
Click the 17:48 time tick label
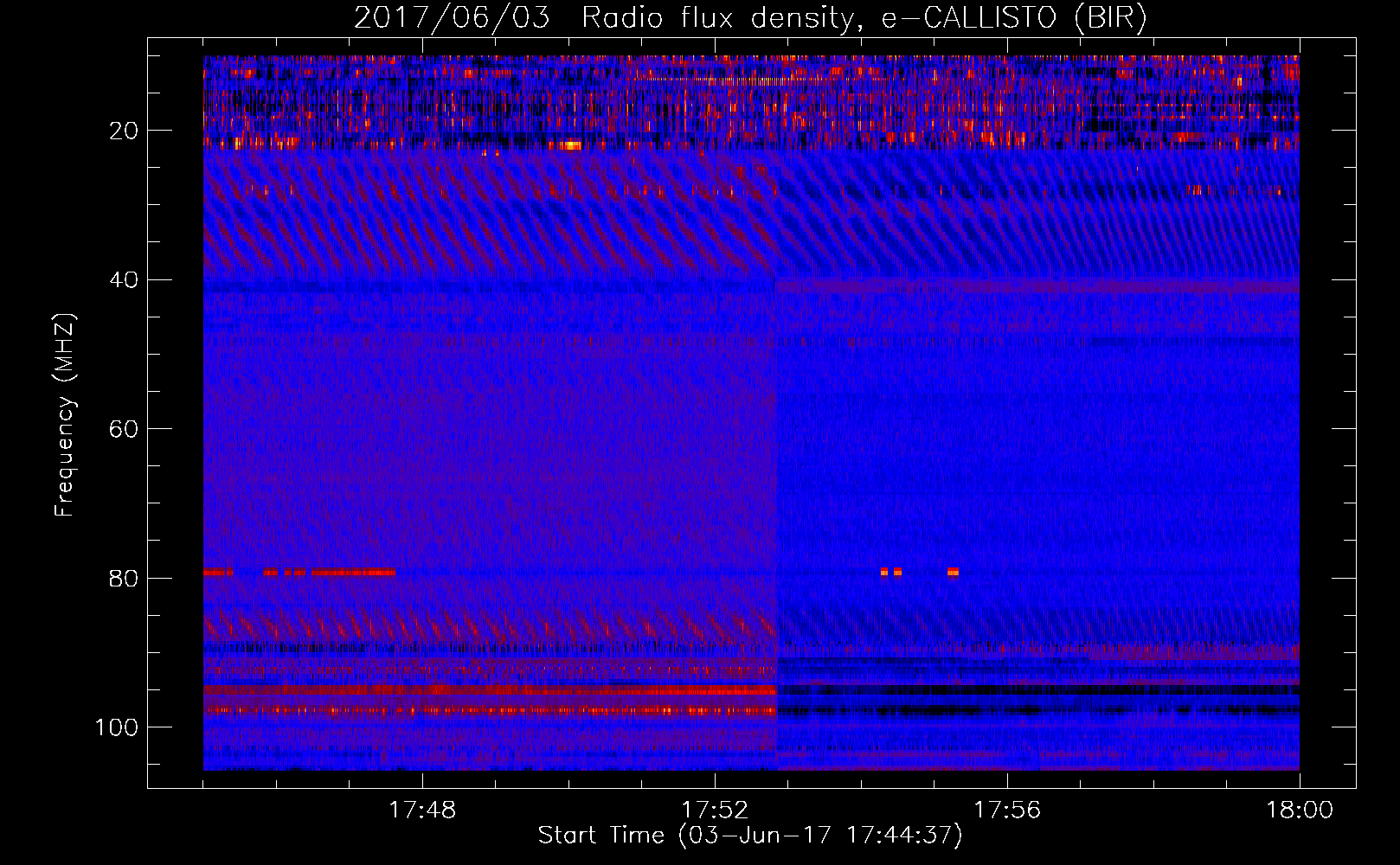(x=422, y=811)
